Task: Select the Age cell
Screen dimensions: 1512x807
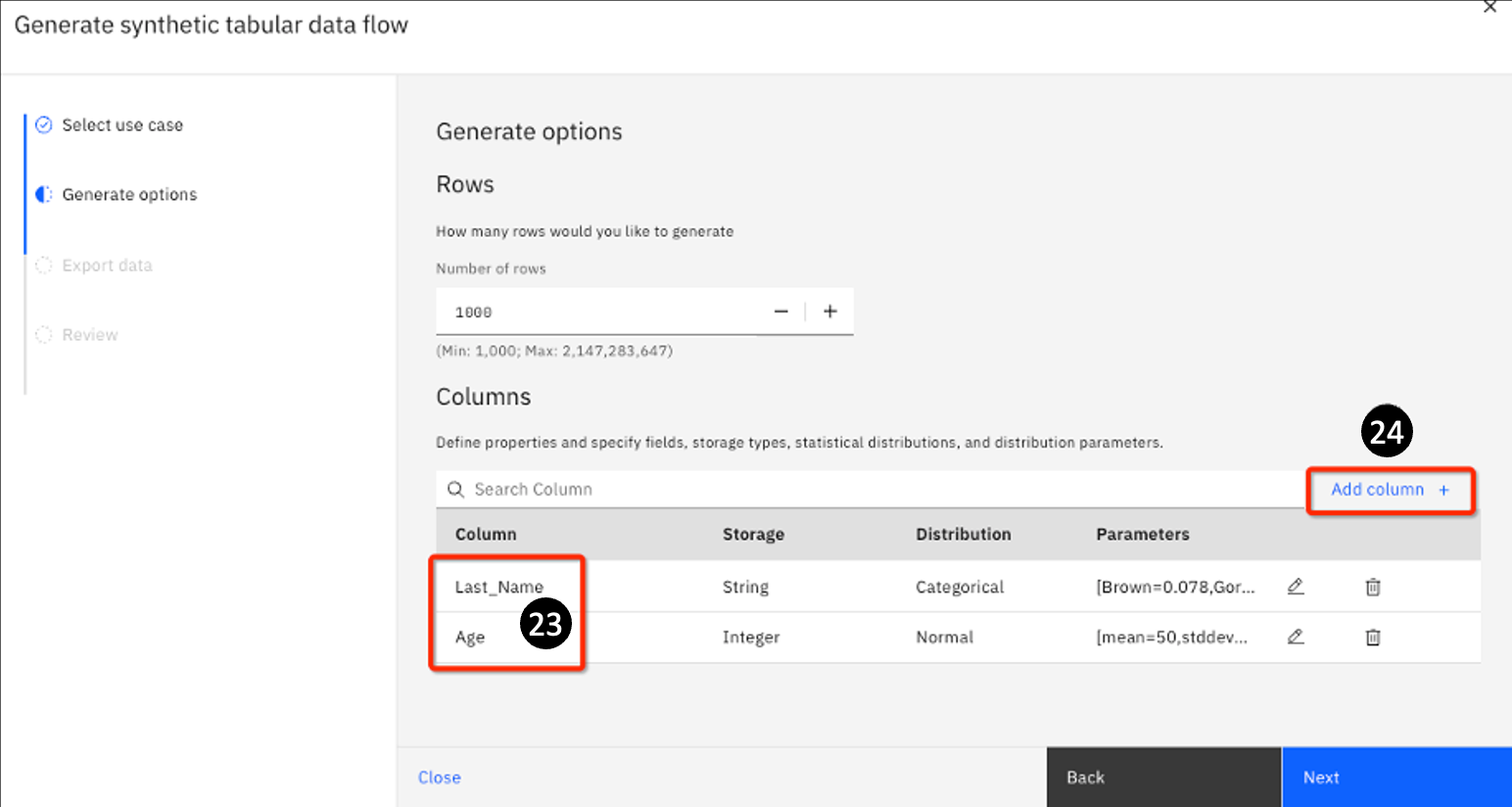Action: (470, 638)
